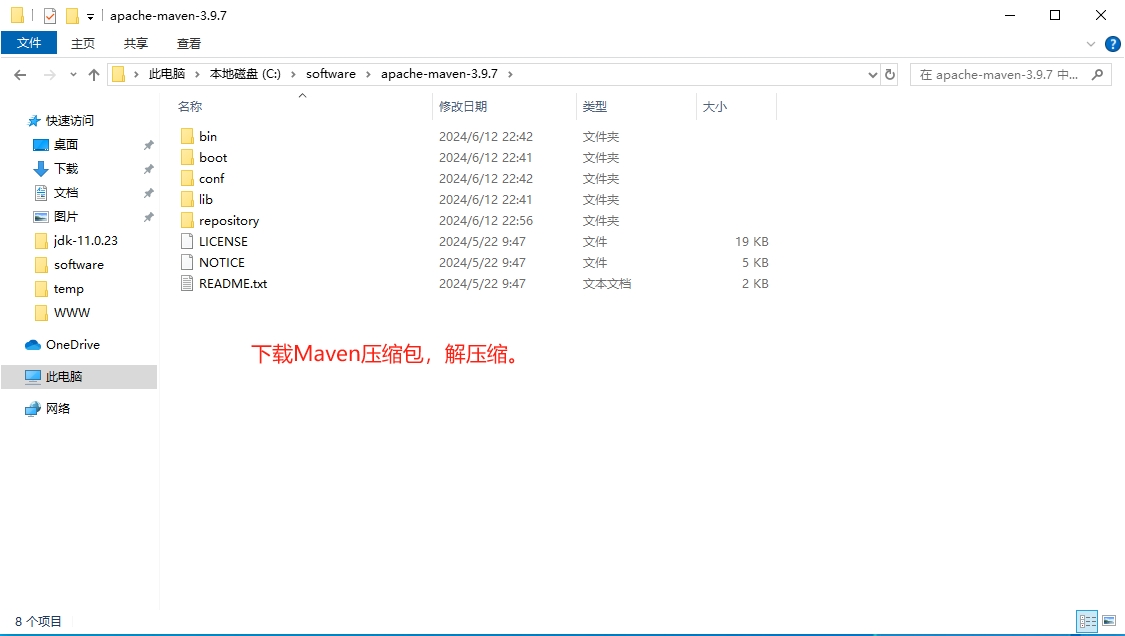The image size is (1125, 636).
Task: Select the NOTICE file icon
Action: (187, 262)
